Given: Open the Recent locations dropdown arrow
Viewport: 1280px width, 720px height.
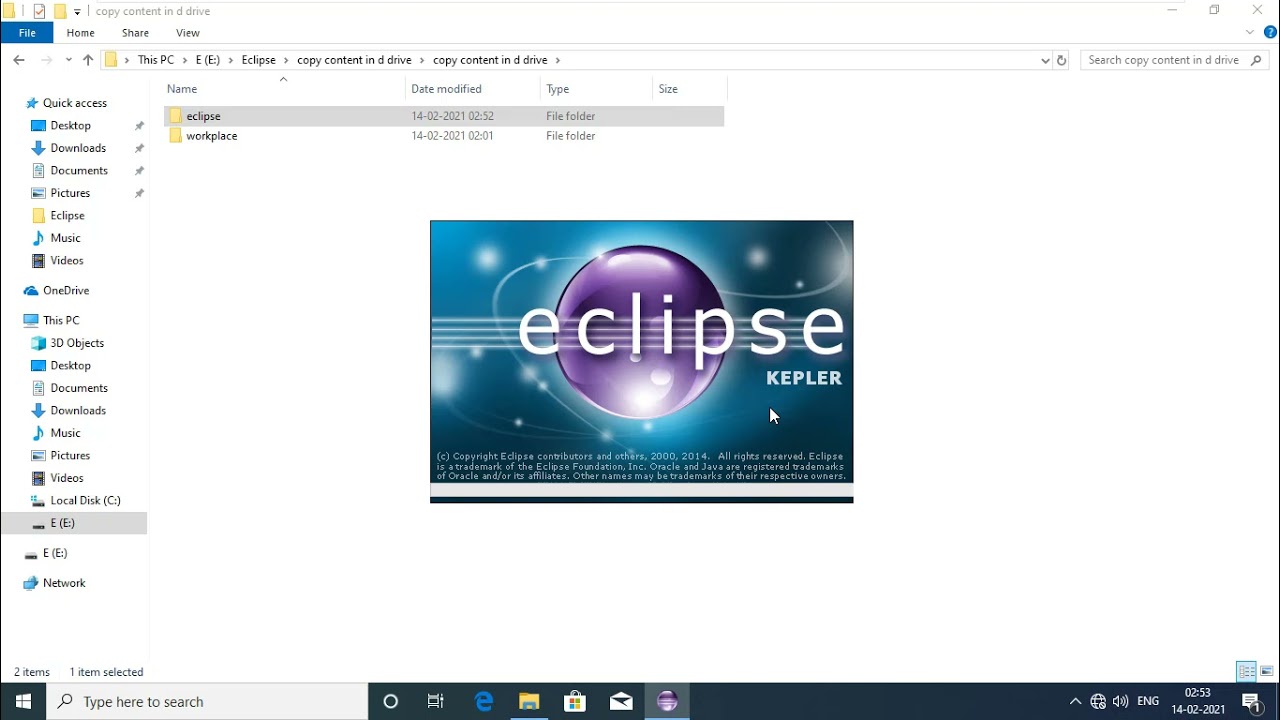Looking at the screenshot, I should 69,60.
